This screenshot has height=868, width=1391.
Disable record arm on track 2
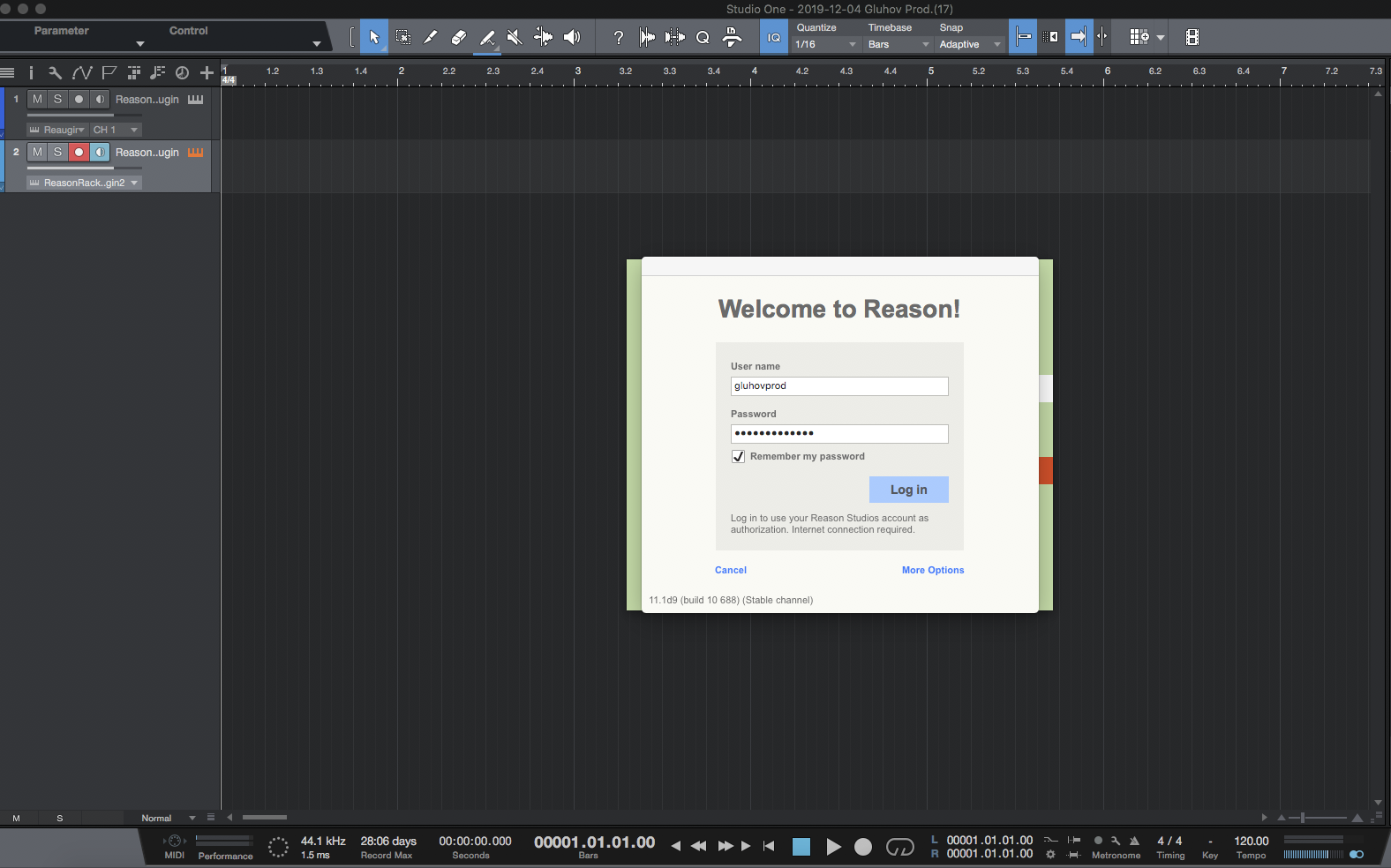[79, 153]
